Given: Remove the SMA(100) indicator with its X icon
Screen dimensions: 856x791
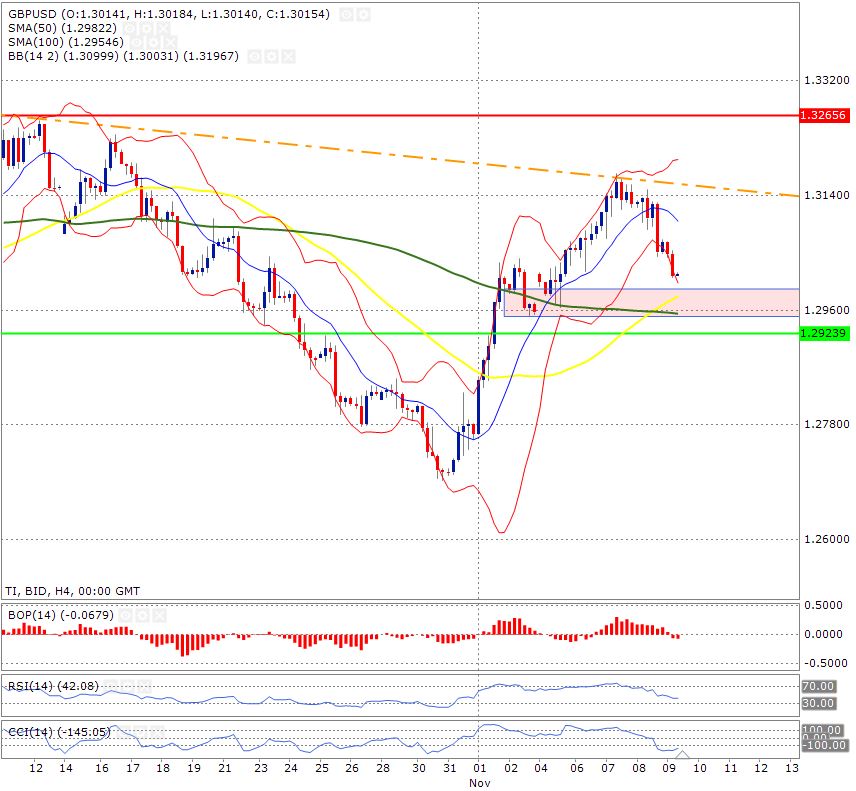Looking at the screenshot, I should click(x=171, y=42).
